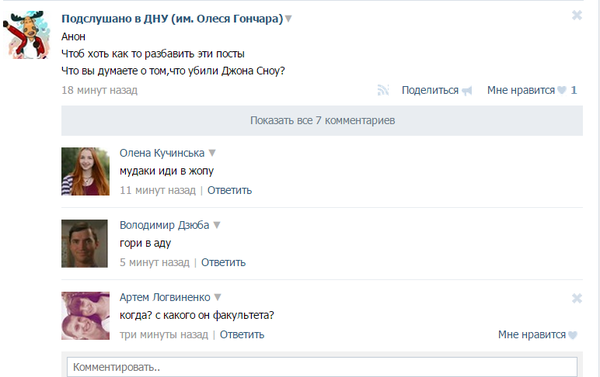Open Володимир Дзюба's profile photo
Image resolution: width=600 pixels, height=377 pixels.
click(x=85, y=243)
